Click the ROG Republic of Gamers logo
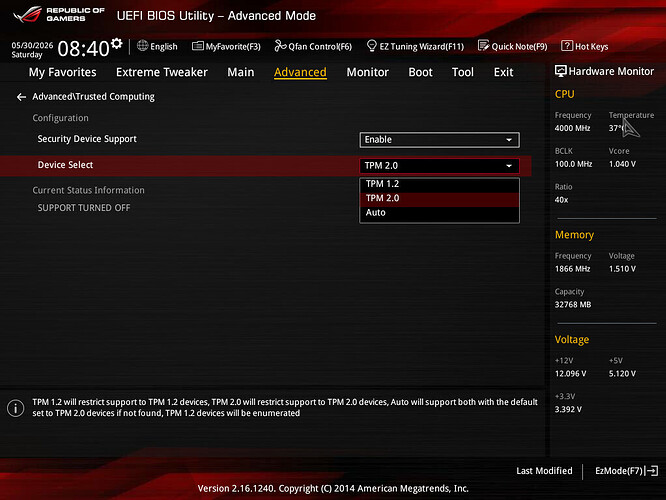Viewport: 666px width, 500px height. [59, 14]
